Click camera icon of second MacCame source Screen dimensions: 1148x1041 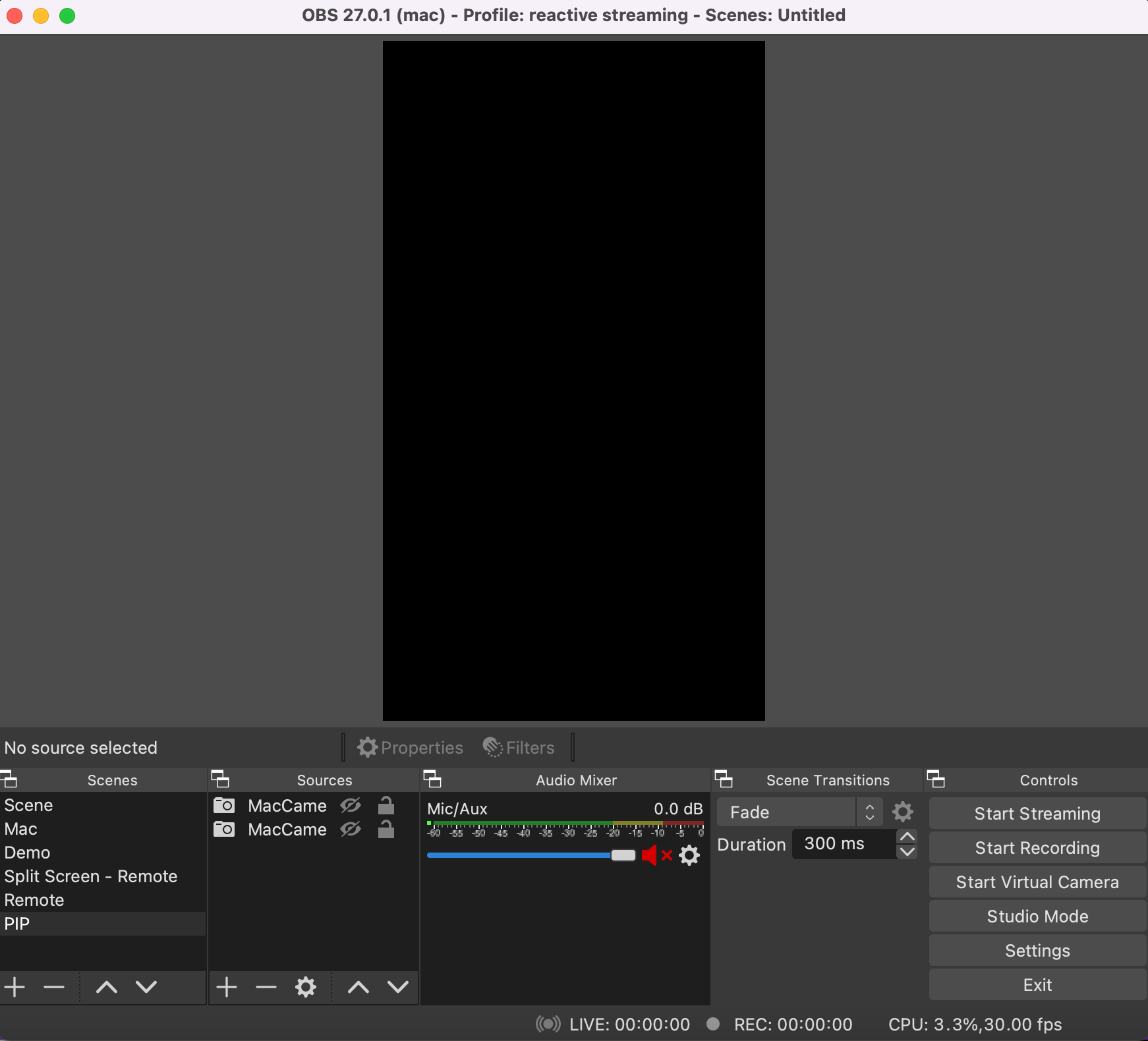click(224, 829)
